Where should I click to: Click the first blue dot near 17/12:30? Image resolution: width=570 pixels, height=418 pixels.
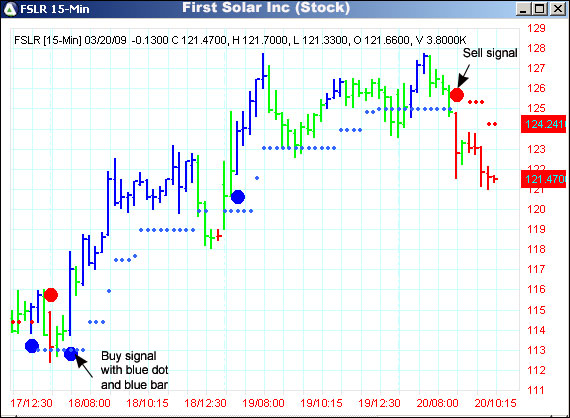[x=32, y=346]
